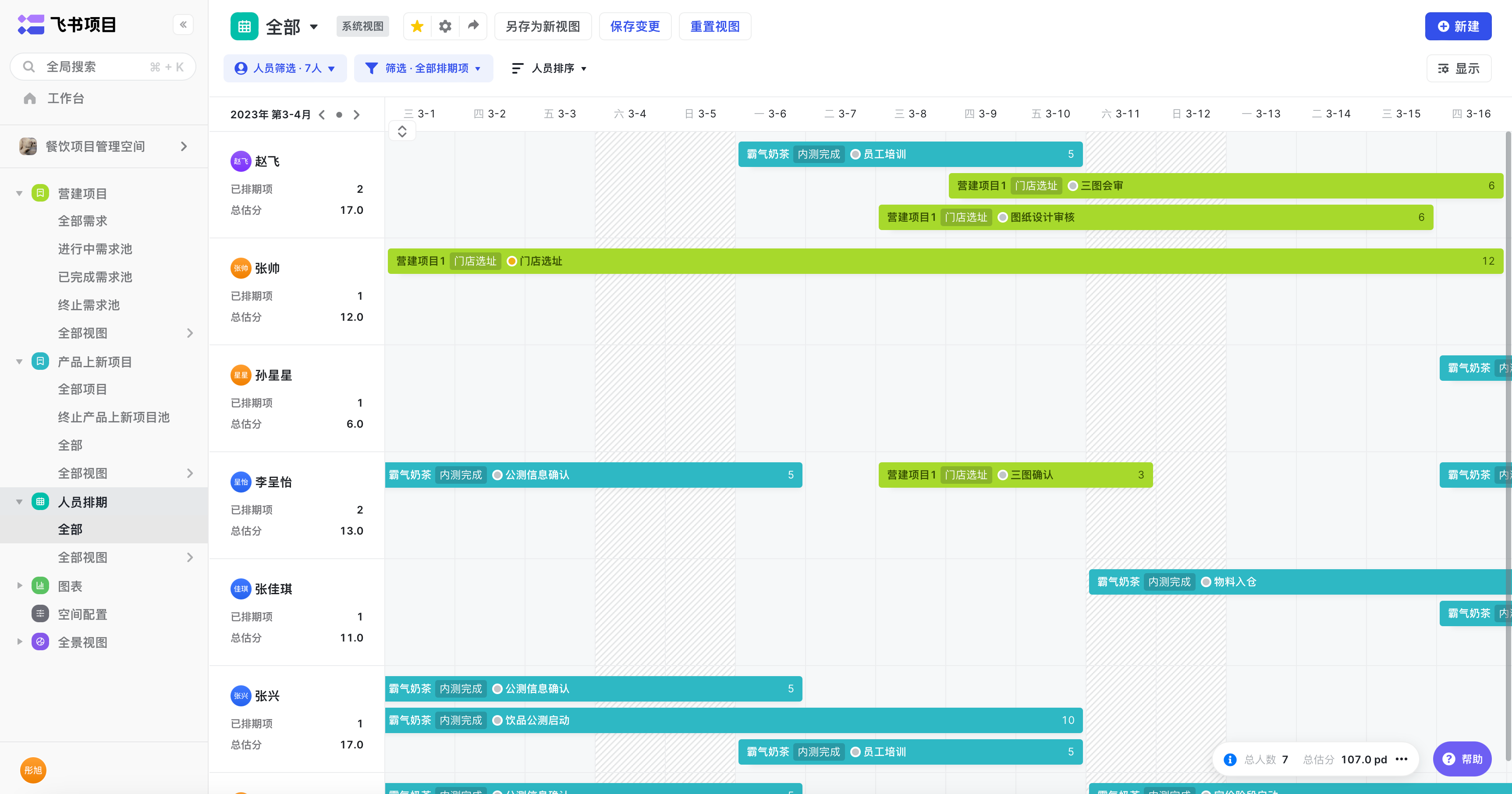Go to next time period arrow

[x=356, y=114]
